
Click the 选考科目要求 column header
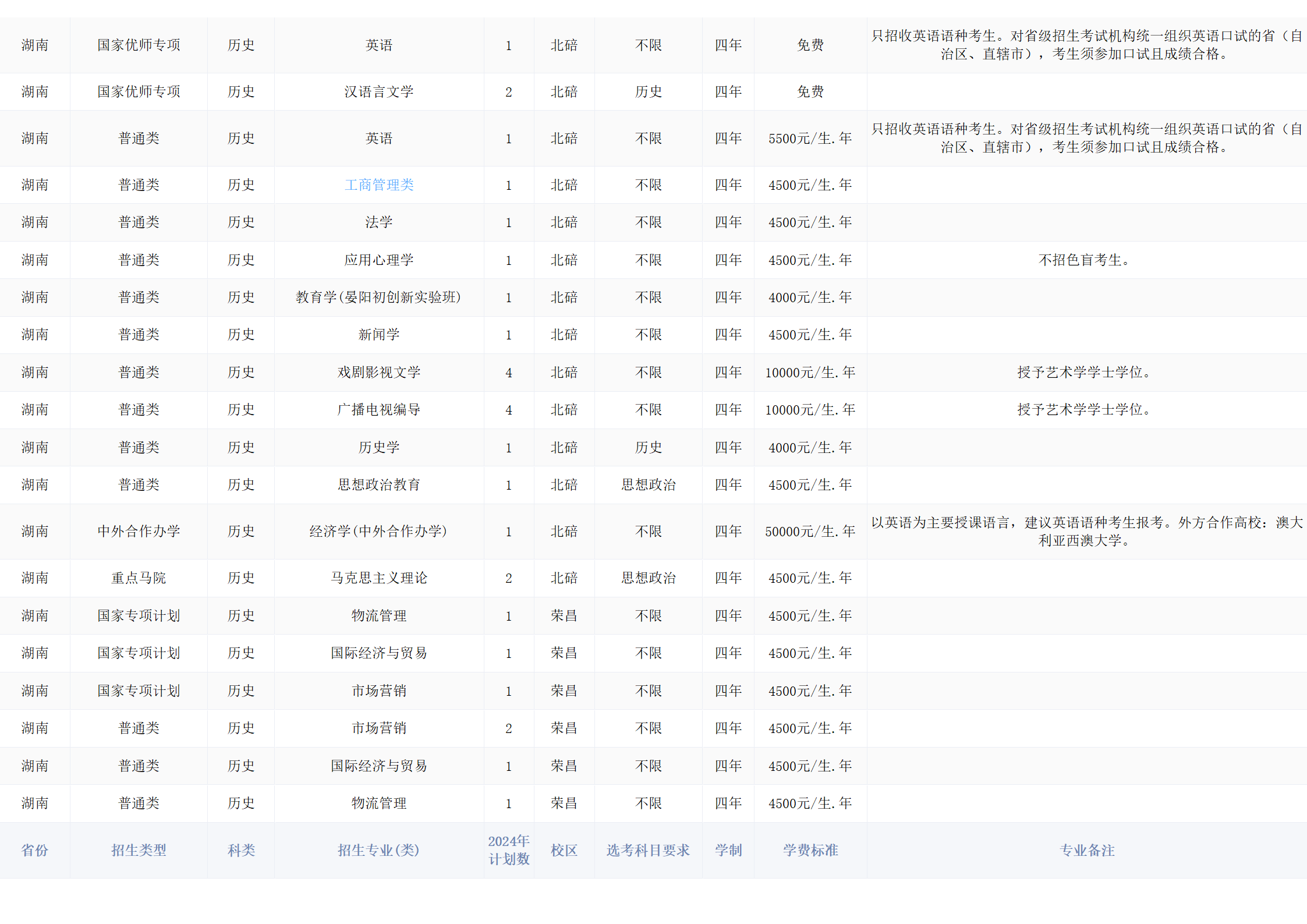648,850
